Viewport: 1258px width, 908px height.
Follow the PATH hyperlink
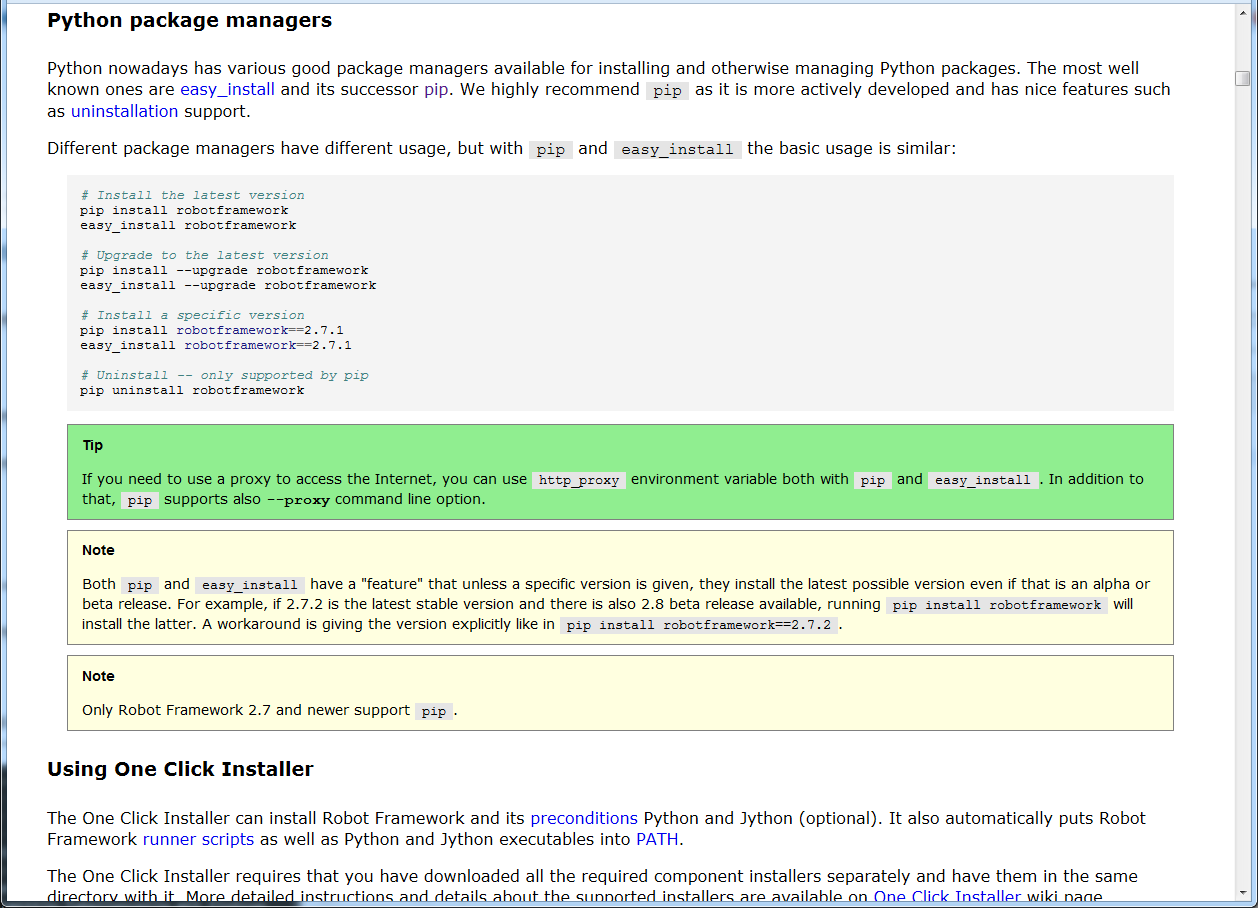coord(656,839)
